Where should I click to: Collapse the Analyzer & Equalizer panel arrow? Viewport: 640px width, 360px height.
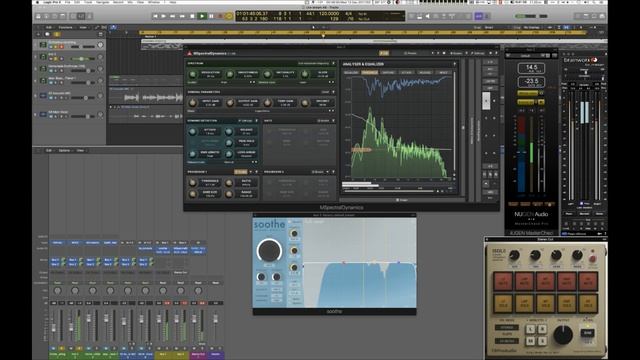(x=454, y=64)
